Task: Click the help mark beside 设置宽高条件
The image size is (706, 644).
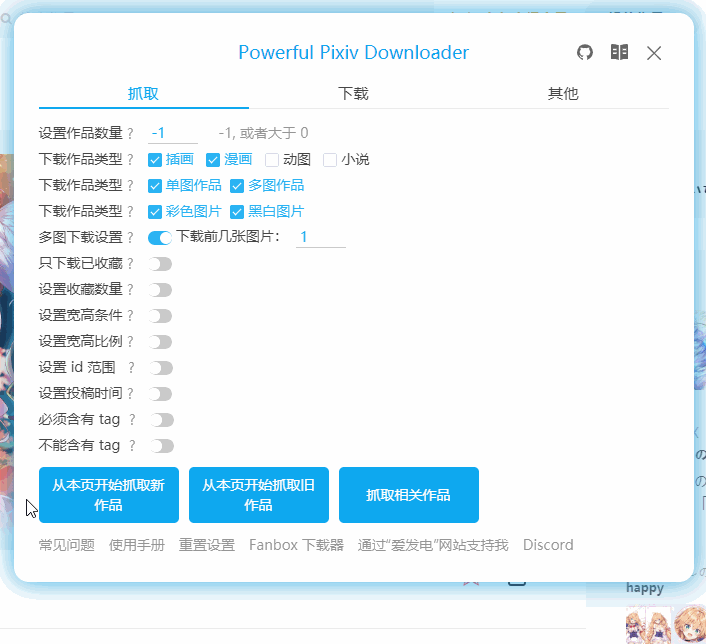Action: [x=130, y=316]
